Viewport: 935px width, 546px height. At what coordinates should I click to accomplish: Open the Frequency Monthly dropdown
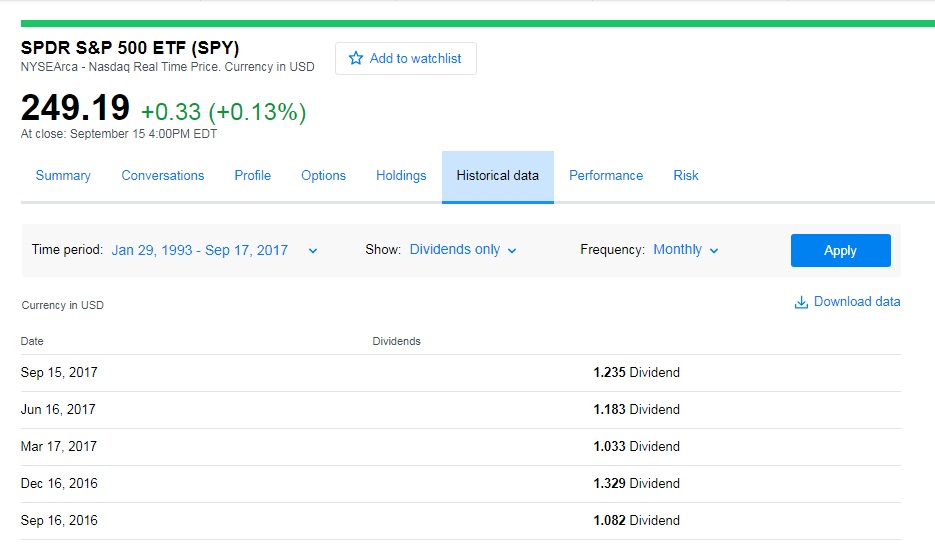pos(686,250)
